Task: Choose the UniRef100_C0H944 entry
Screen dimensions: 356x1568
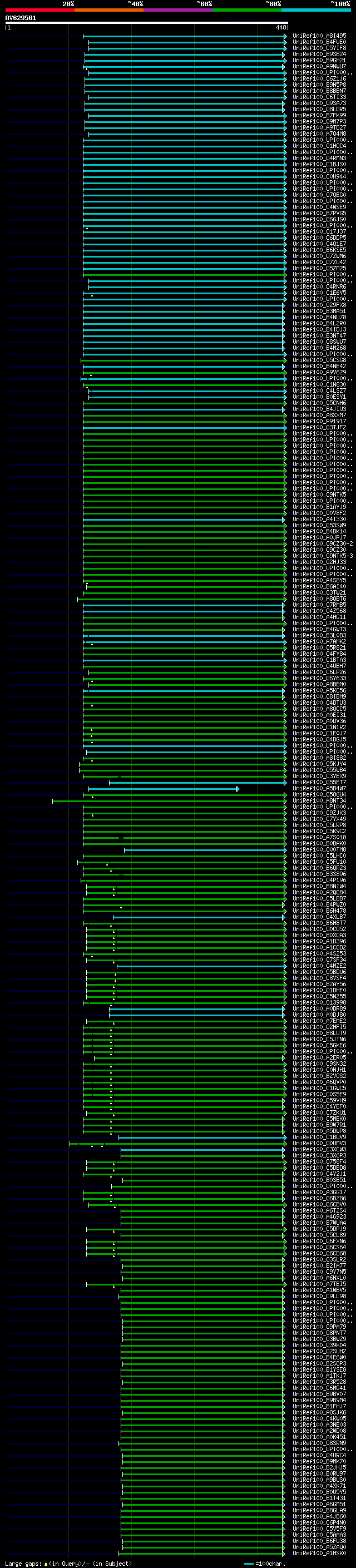Action: coord(319,176)
